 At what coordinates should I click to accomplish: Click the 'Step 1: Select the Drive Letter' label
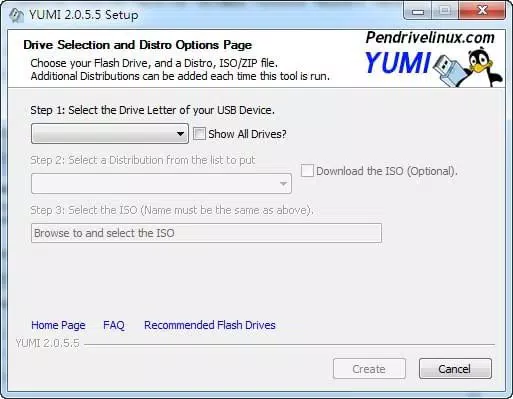[x=152, y=110]
